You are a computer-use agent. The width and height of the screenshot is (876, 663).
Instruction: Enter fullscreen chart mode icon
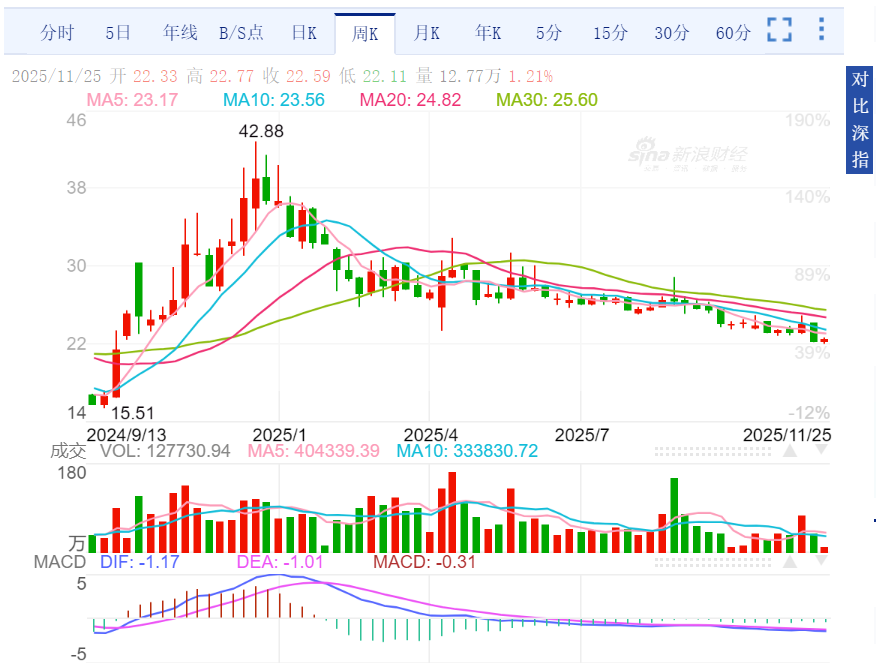click(779, 30)
